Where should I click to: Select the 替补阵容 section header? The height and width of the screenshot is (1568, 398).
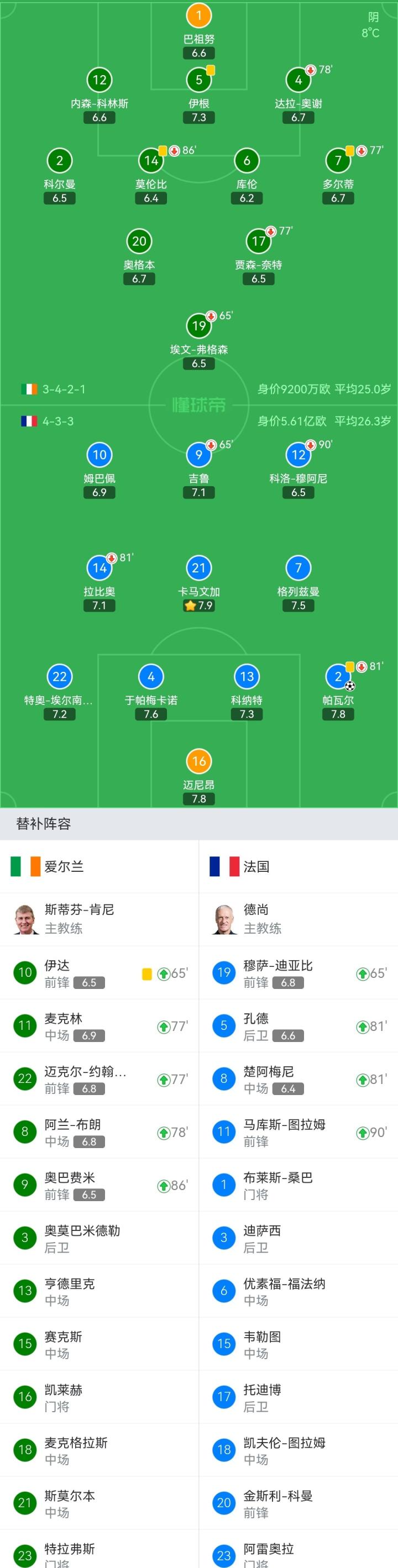[43, 824]
